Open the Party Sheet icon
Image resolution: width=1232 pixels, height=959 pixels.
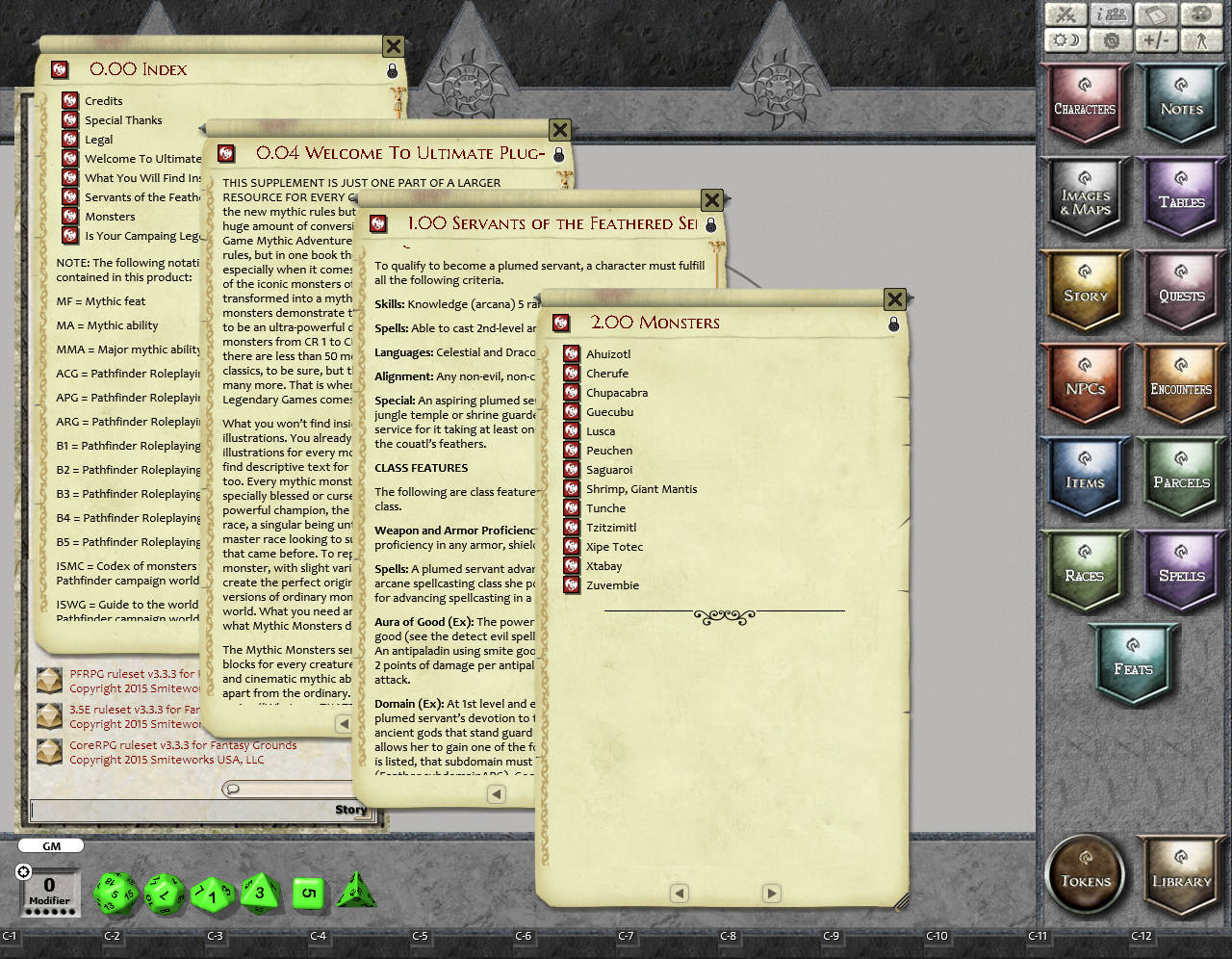click(x=1111, y=14)
